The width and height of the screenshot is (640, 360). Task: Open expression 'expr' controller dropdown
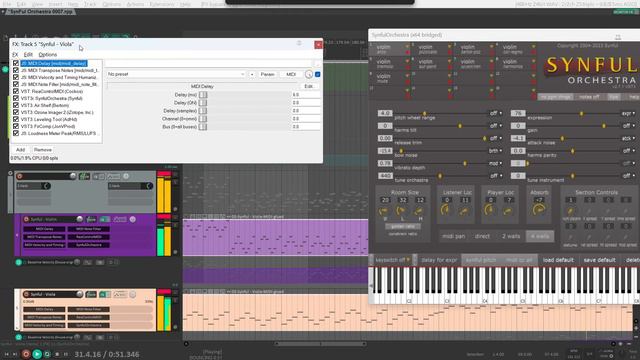[628, 113]
